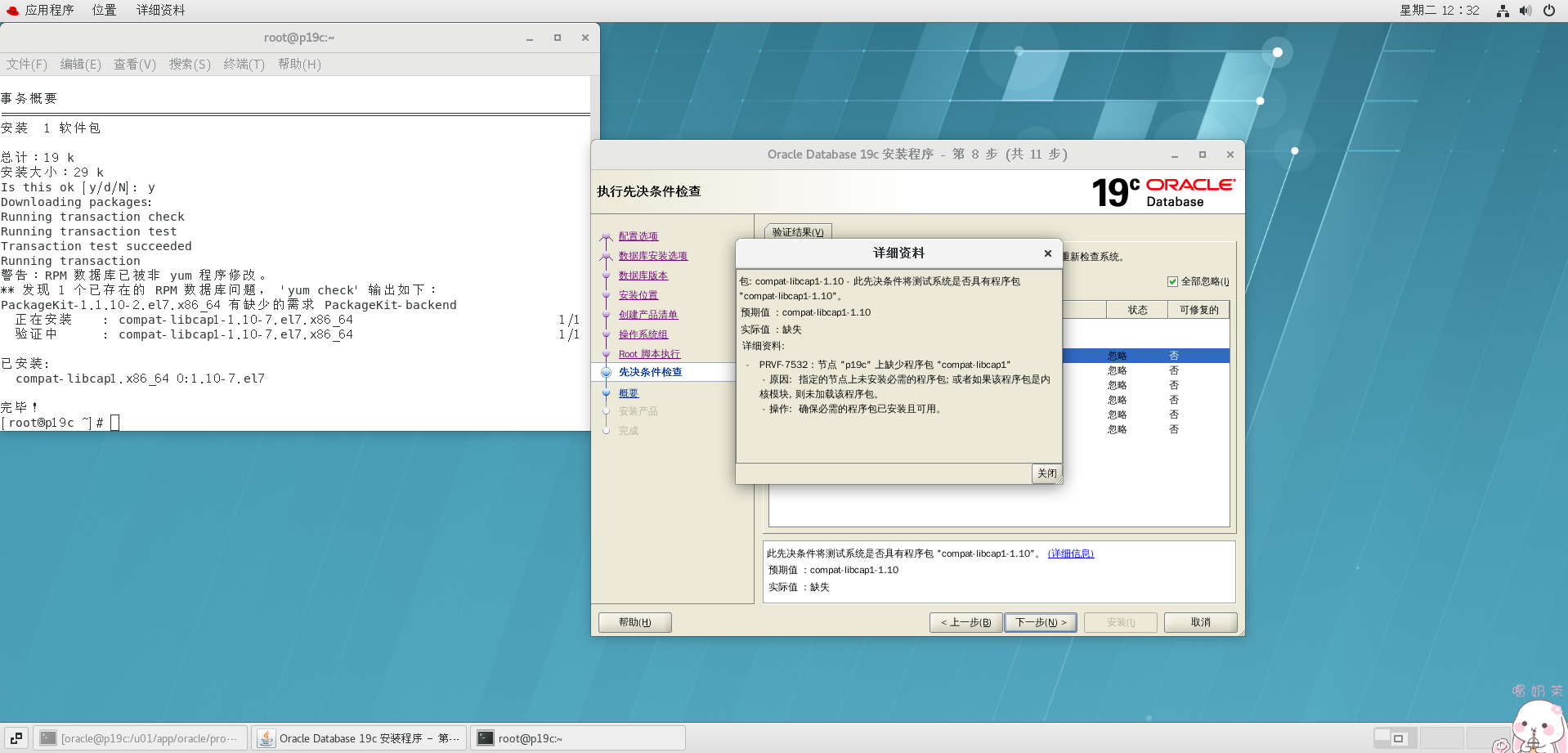This screenshot has height=753, width=1568.
Task: Click 预期值 compat-libcap1-1.10 in bottom panel
Action: click(833, 570)
